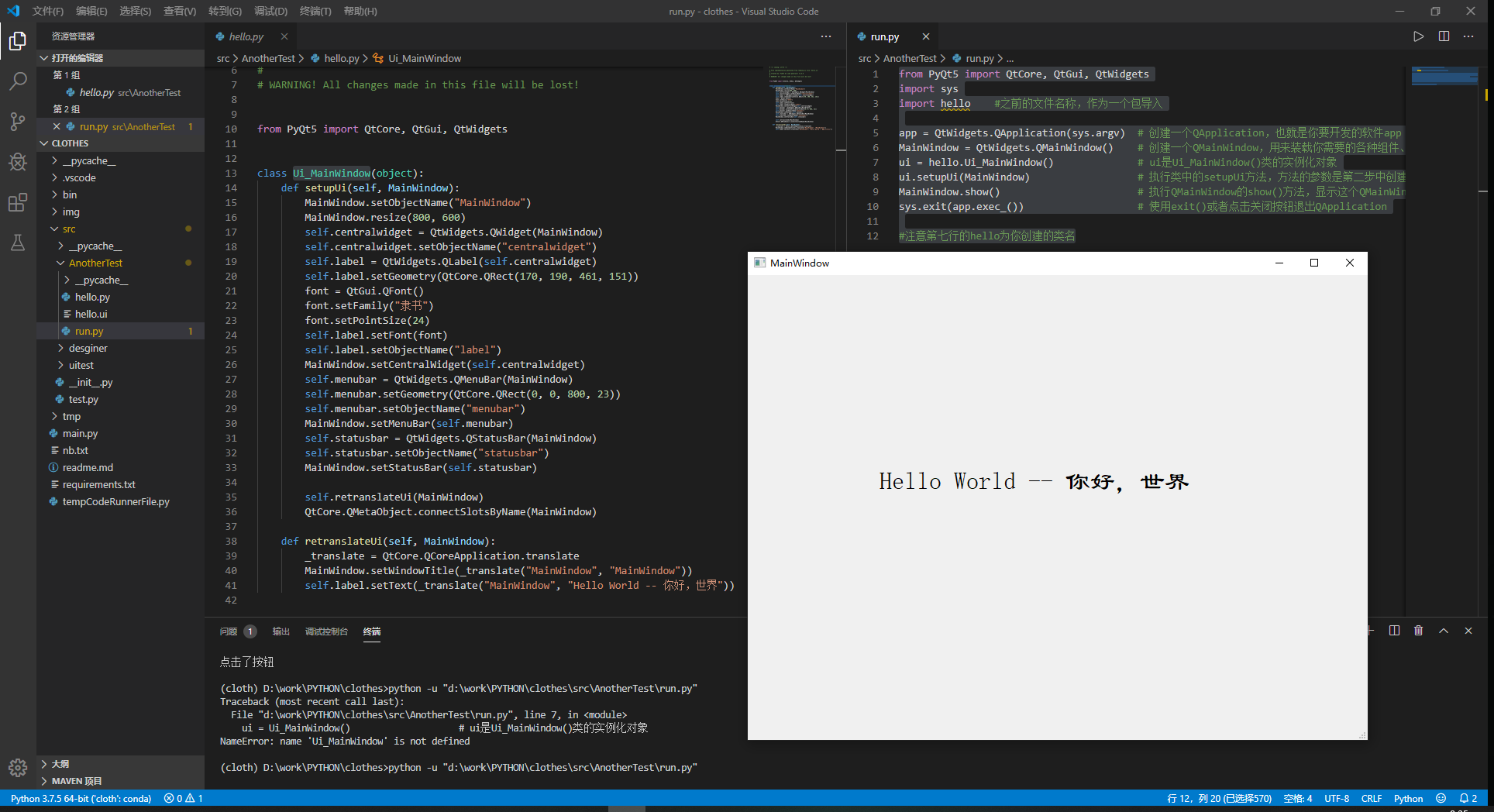Open the Test flask view
The width and height of the screenshot is (1494, 812).
coord(17,243)
